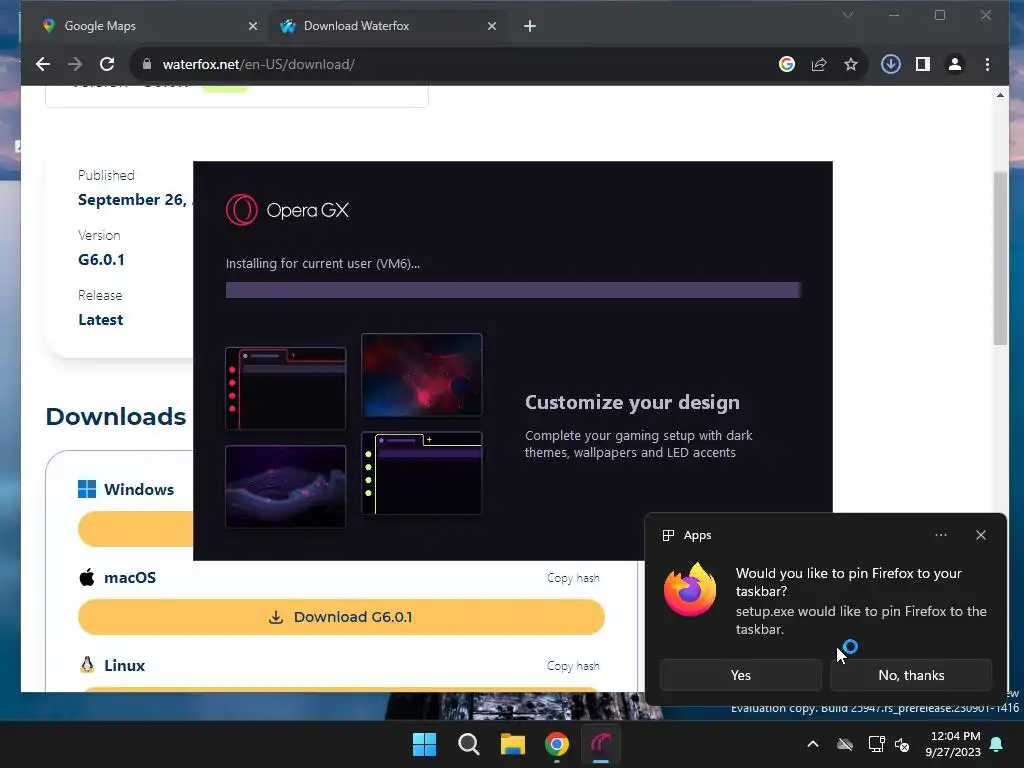
Task: Open notification options three-dot menu
Action: click(940, 535)
